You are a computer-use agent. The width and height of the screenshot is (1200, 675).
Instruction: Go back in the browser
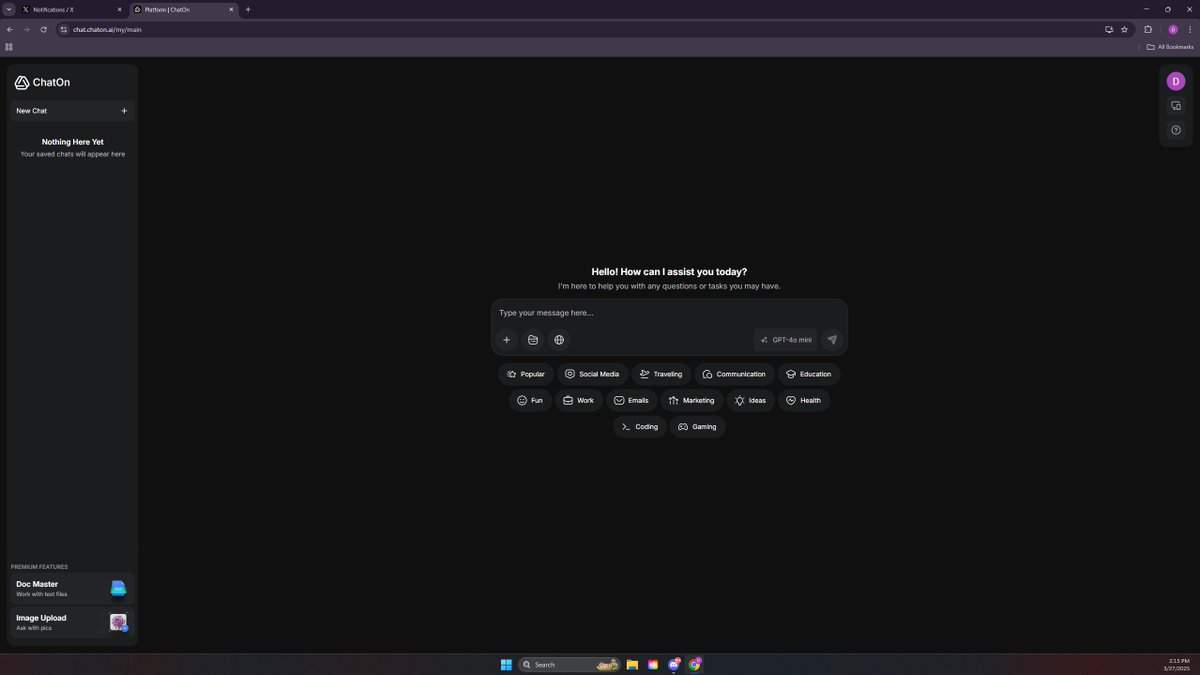pyautogui.click(x=10, y=29)
